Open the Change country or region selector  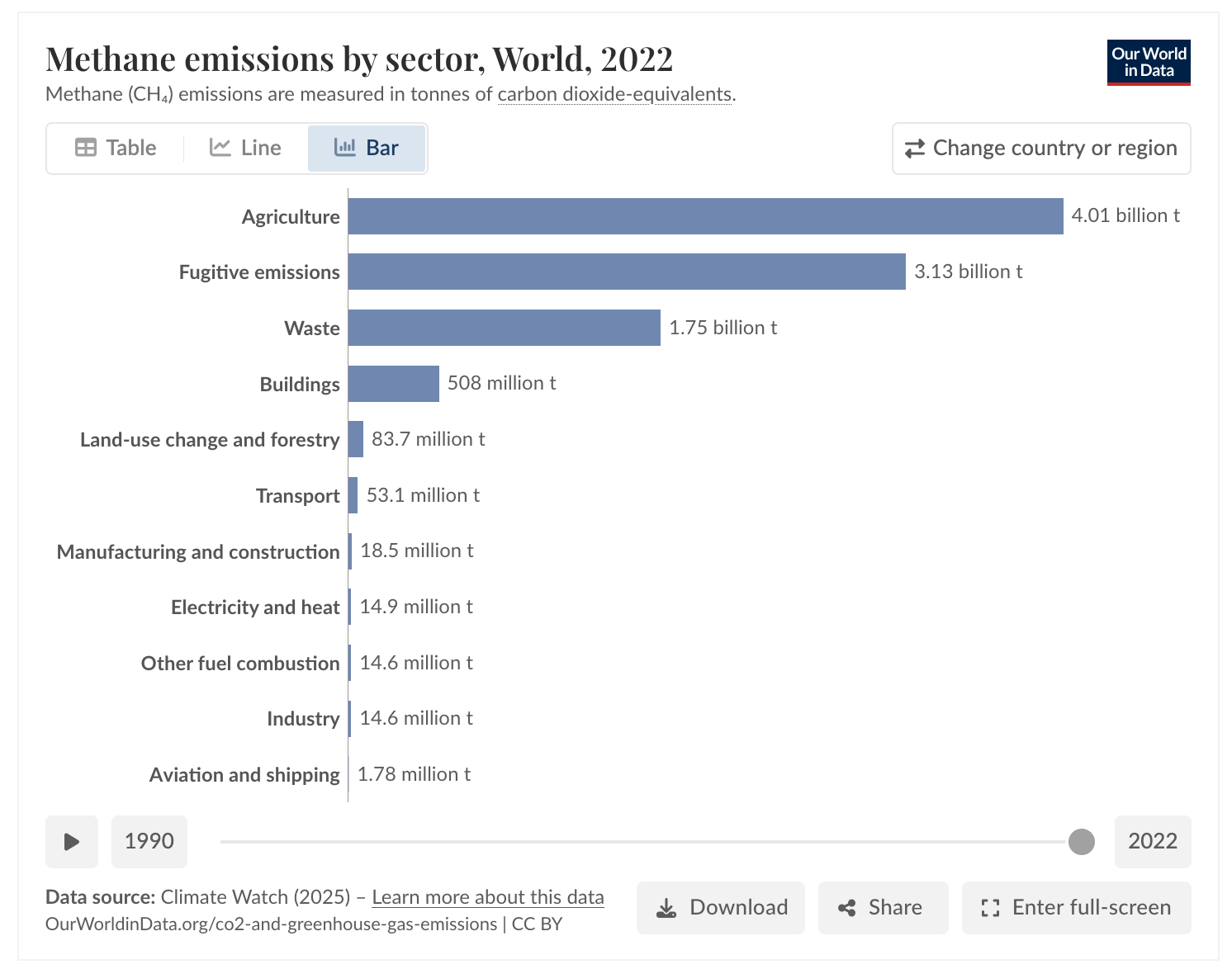point(1040,148)
